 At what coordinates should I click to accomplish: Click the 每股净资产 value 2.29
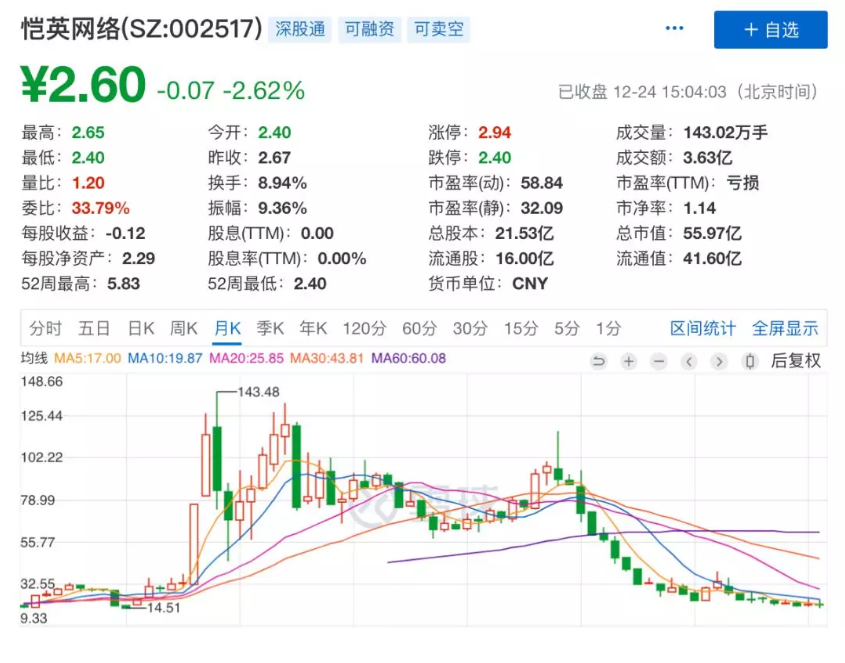pos(138,259)
